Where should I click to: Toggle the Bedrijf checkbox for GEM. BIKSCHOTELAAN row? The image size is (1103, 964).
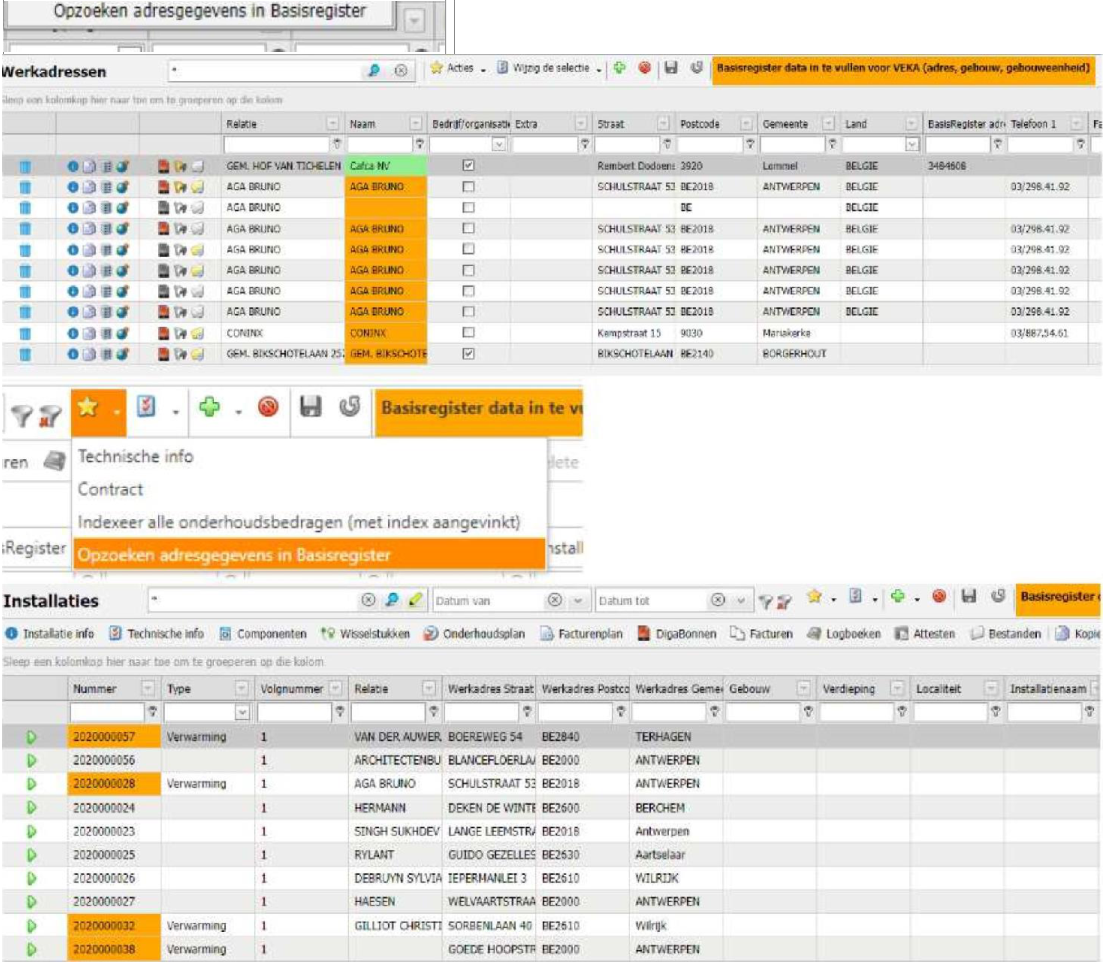point(468,353)
